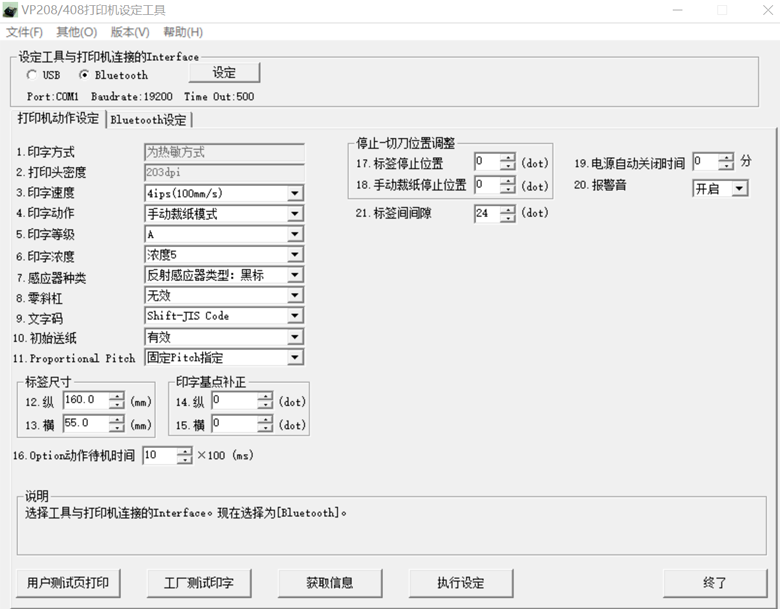Viewport: 780px width, 609px height.
Task: Click the printer app icon in title bar
Action: pos(12,10)
